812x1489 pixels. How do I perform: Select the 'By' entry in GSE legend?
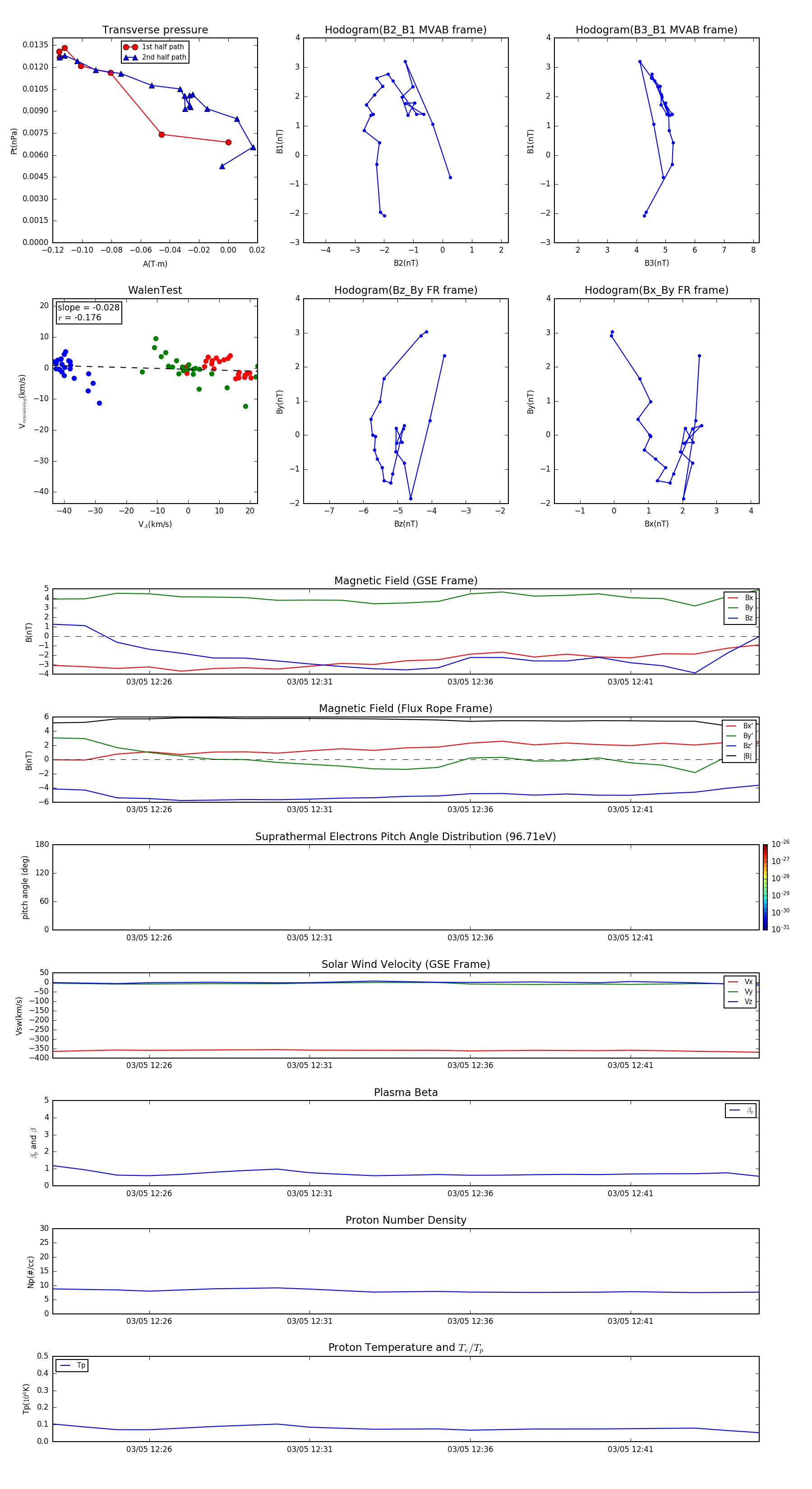740,607
